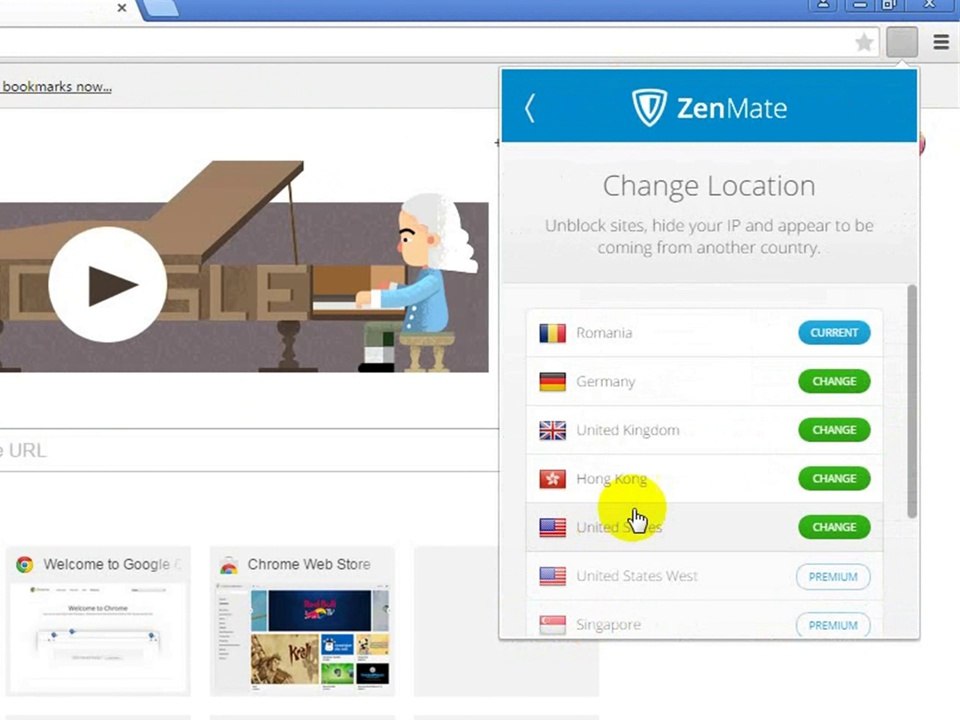This screenshot has height=720, width=960.
Task: Select the Hong Kong text label
Action: pos(611,479)
